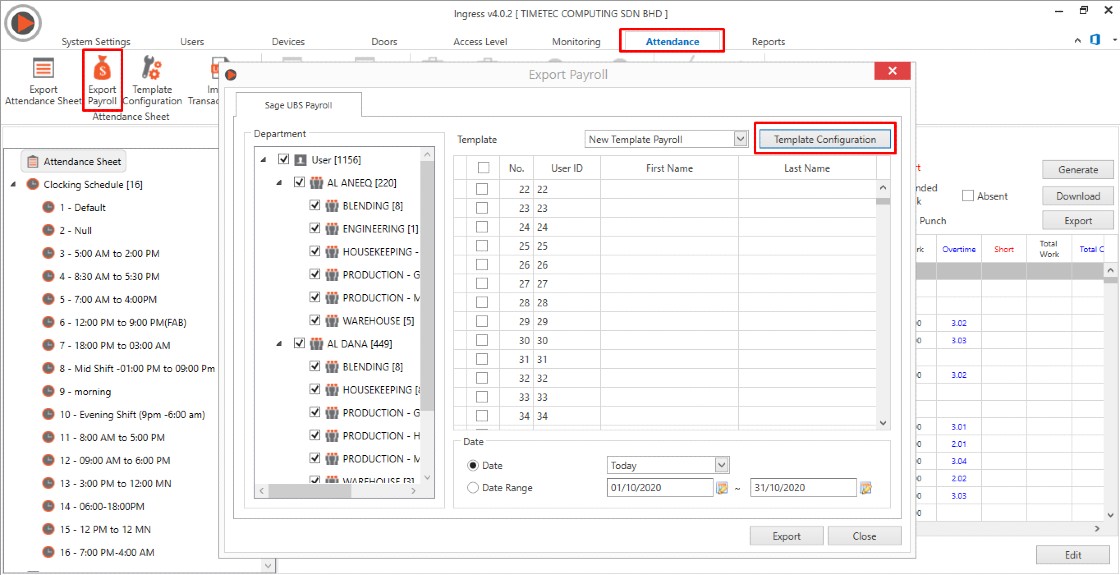Image resolution: width=1120 pixels, height=575 pixels.
Task: Click the Export button in payroll dialog
Action: coord(787,536)
